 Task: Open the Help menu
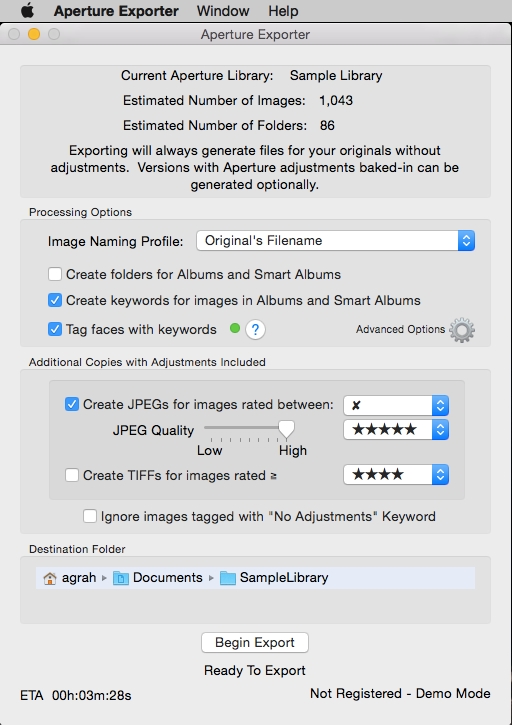point(283,11)
